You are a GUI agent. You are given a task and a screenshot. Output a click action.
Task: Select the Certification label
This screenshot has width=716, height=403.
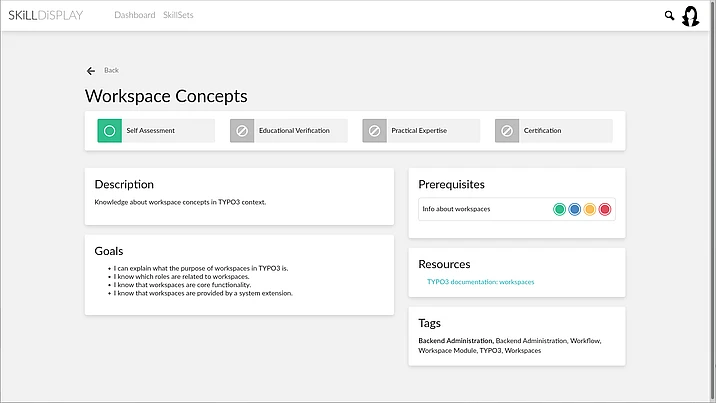coord(543,131)
